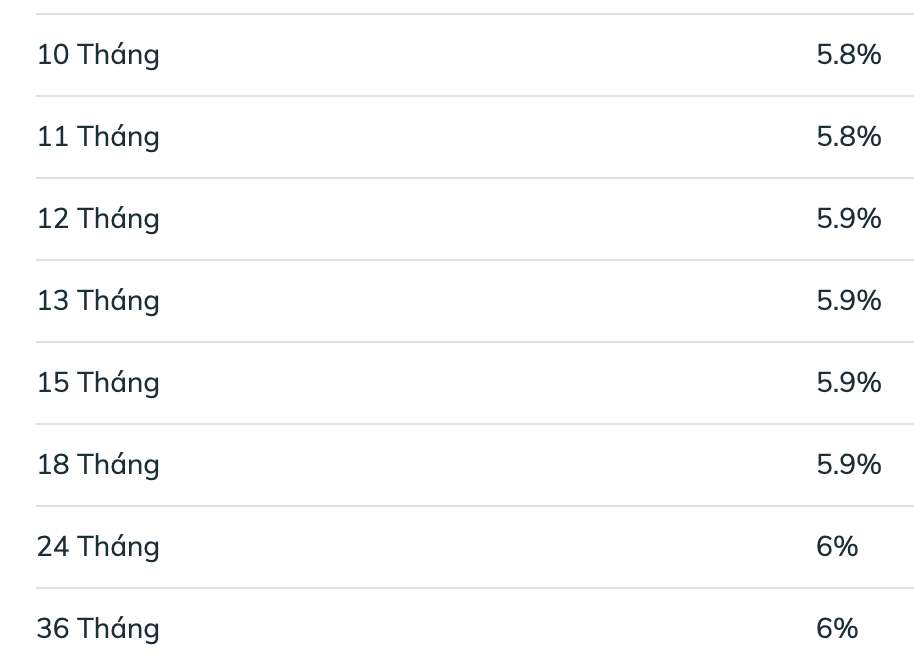
Task: Click the 12 Tháng term label
Action: point(98,219)
